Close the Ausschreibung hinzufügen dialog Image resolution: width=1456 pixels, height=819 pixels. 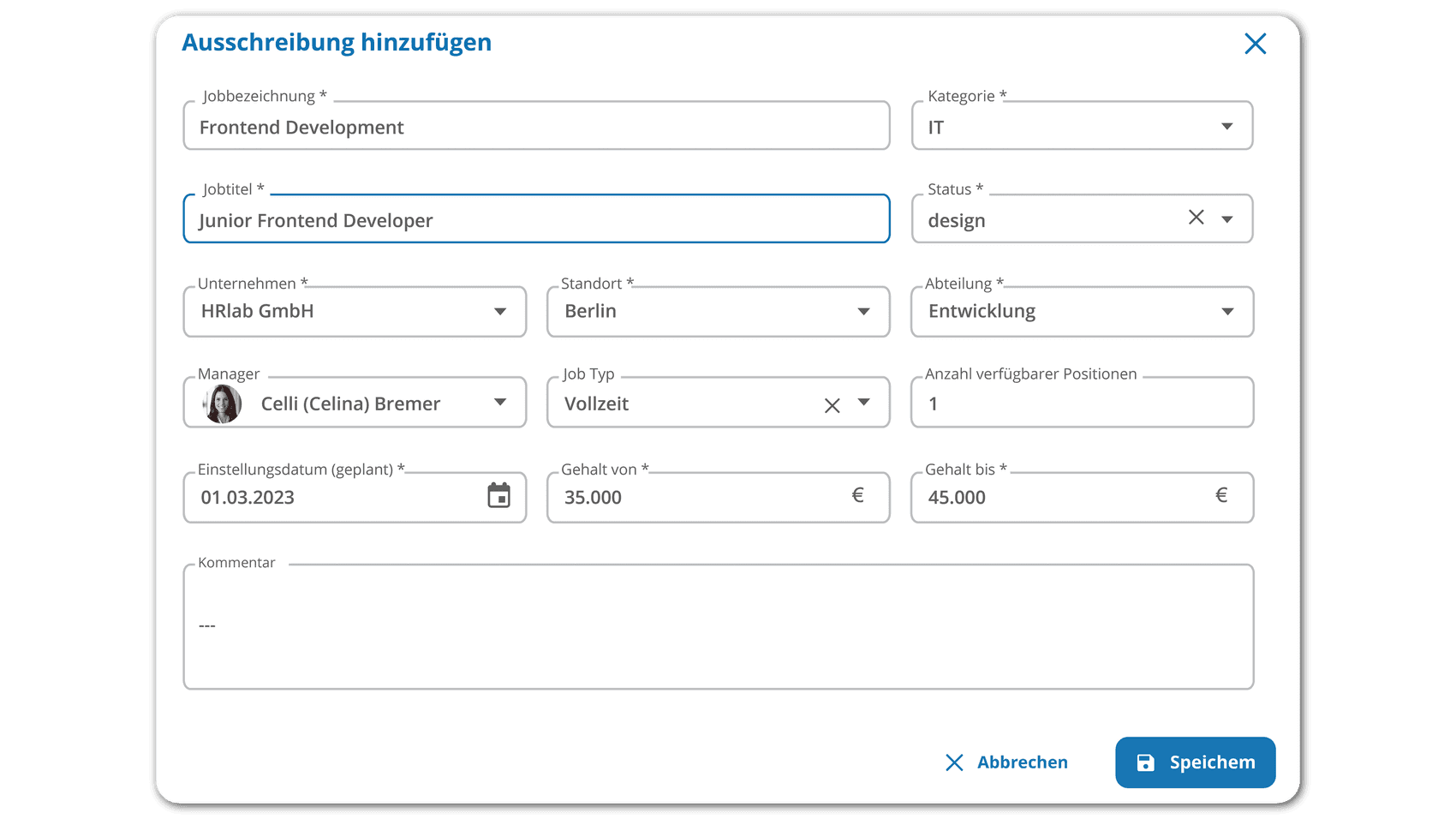[1255, 43]
